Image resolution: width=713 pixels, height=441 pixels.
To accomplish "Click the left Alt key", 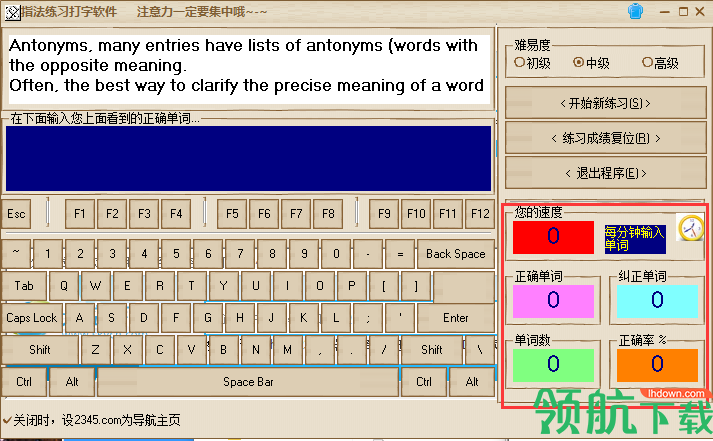I will coord(72,382).
